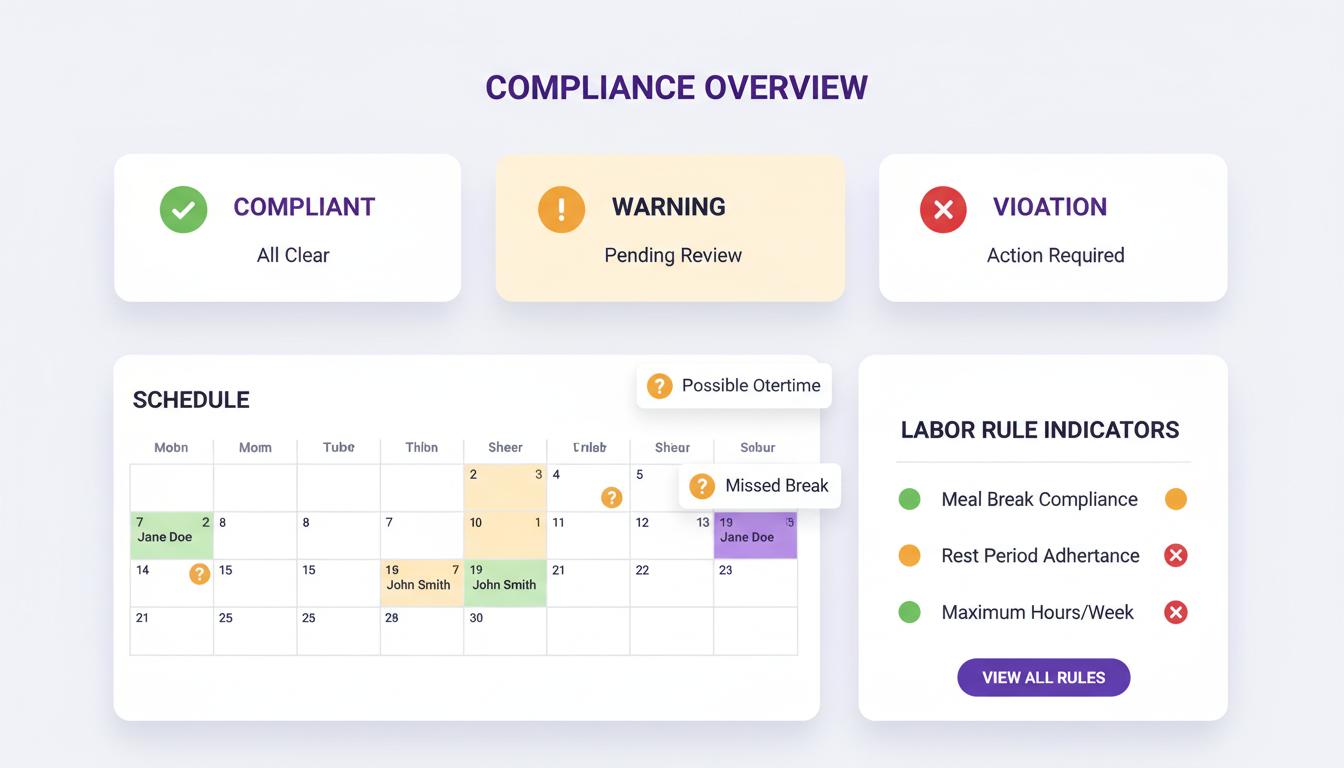Click green dot before Meal Break Compliance

(x=909, y=499)
